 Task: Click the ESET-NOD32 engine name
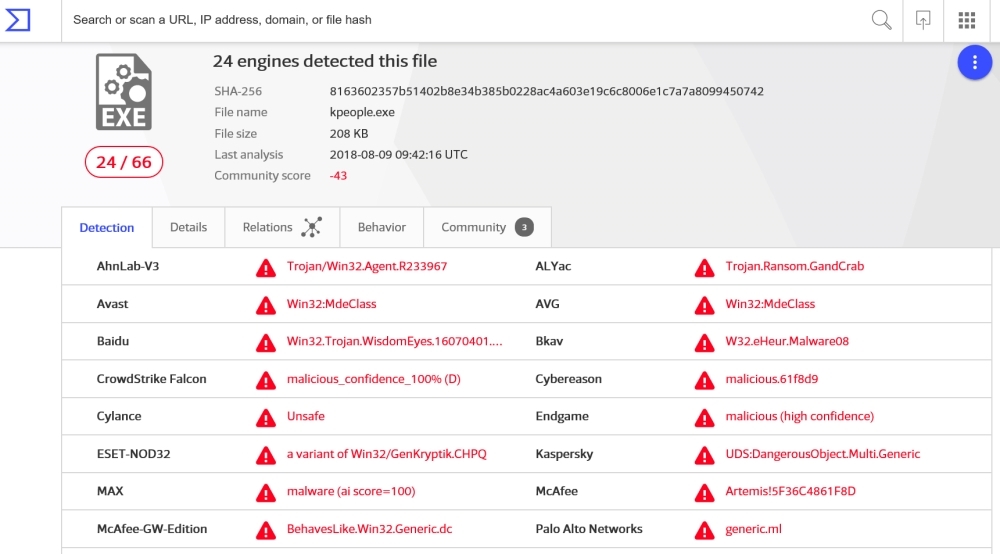133,453
